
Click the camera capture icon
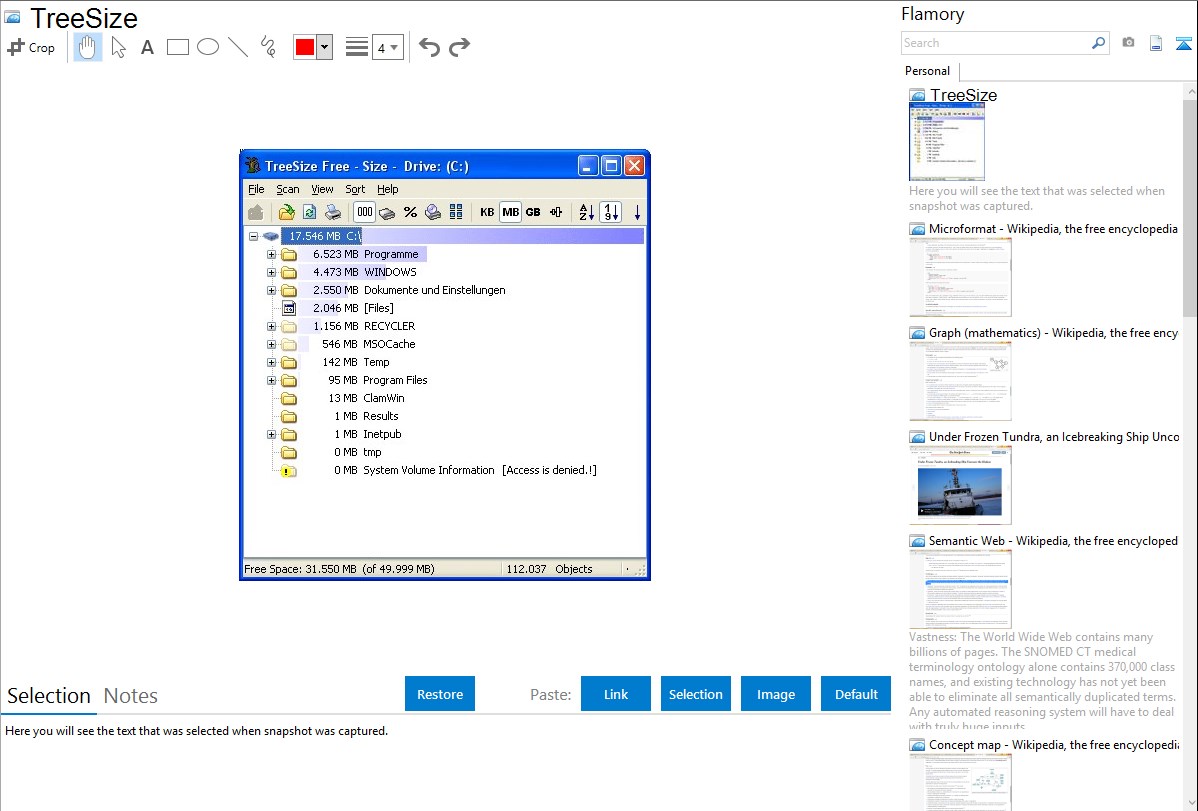tap(1128, 43)
